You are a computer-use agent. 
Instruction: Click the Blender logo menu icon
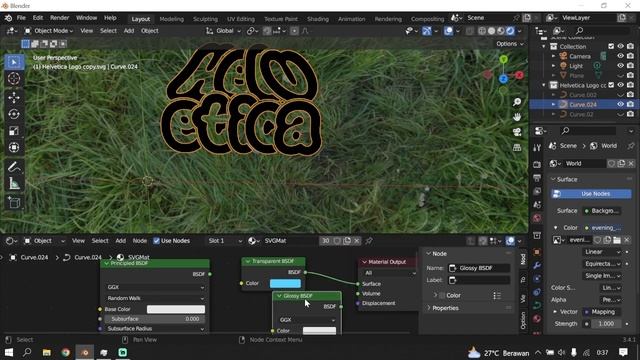(x=8, y=18)
